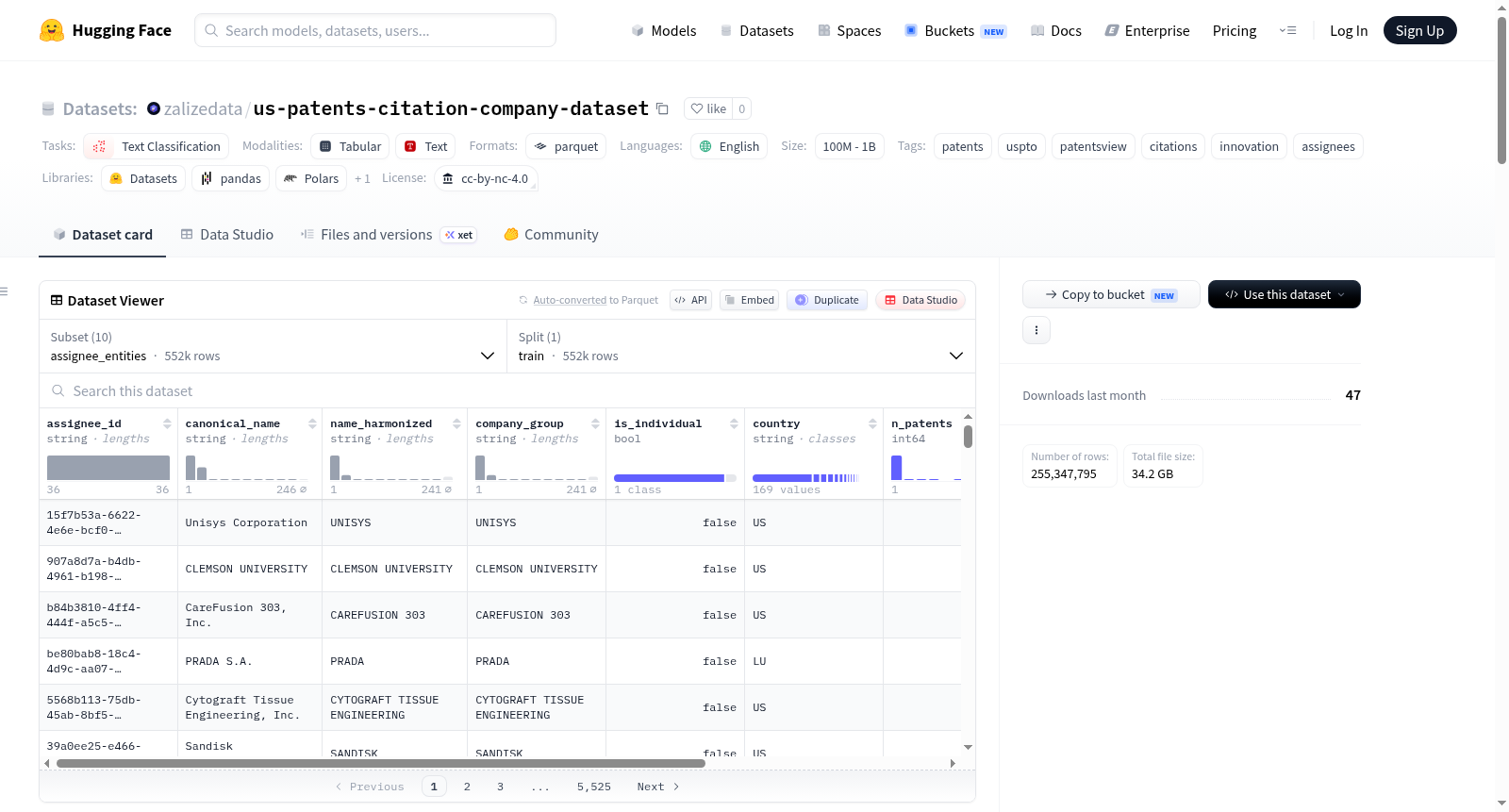
Task: Sort the country column
Action: [x=872, y=423]
